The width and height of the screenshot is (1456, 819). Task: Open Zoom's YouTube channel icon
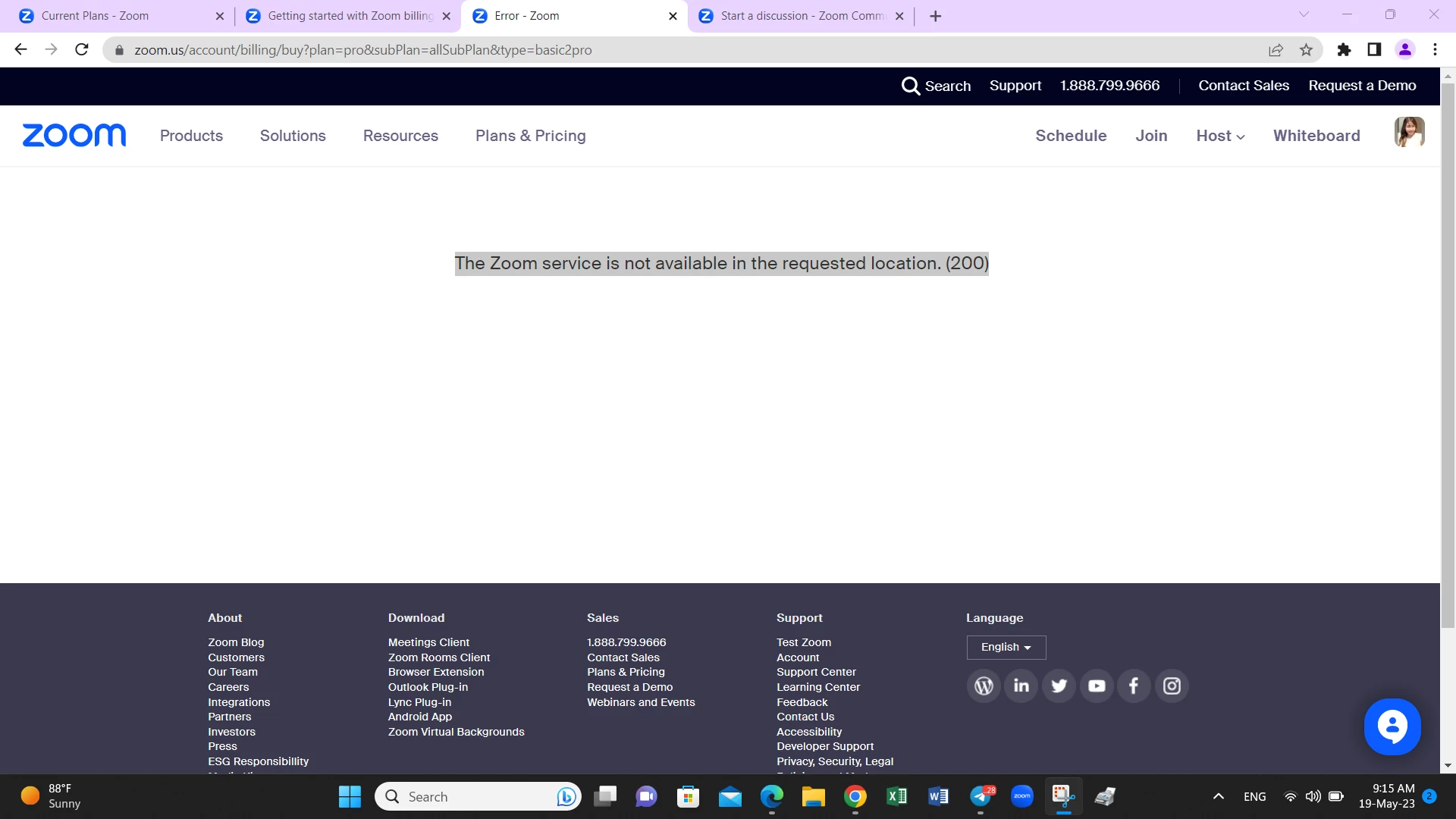(x=1097, y=686)
